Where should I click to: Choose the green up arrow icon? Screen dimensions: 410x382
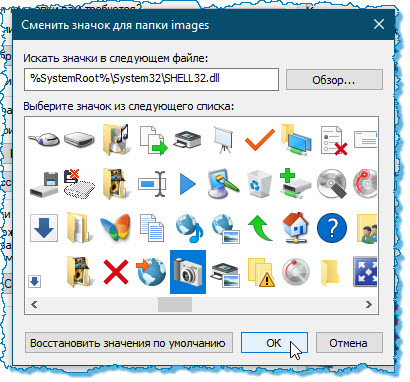pyautogui.click(x=261, y=228)
